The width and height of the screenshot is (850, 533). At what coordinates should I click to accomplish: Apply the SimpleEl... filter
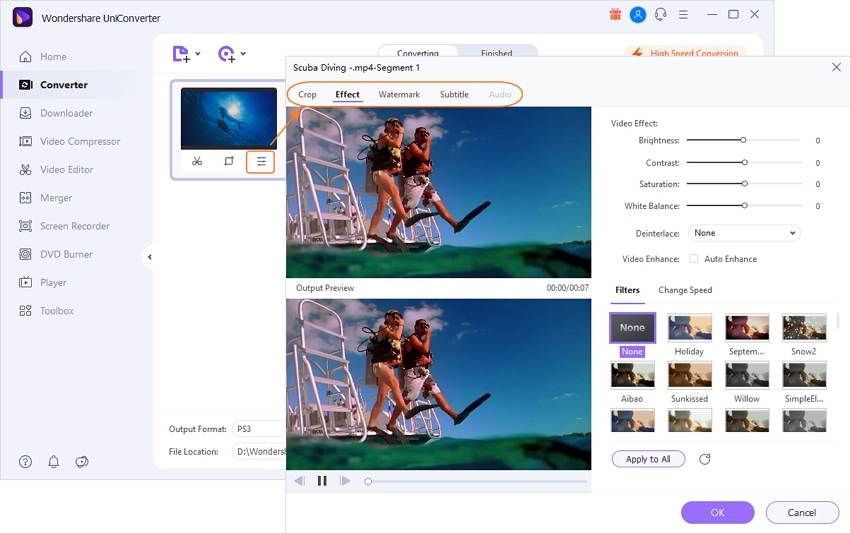click(x=804, y=375)
